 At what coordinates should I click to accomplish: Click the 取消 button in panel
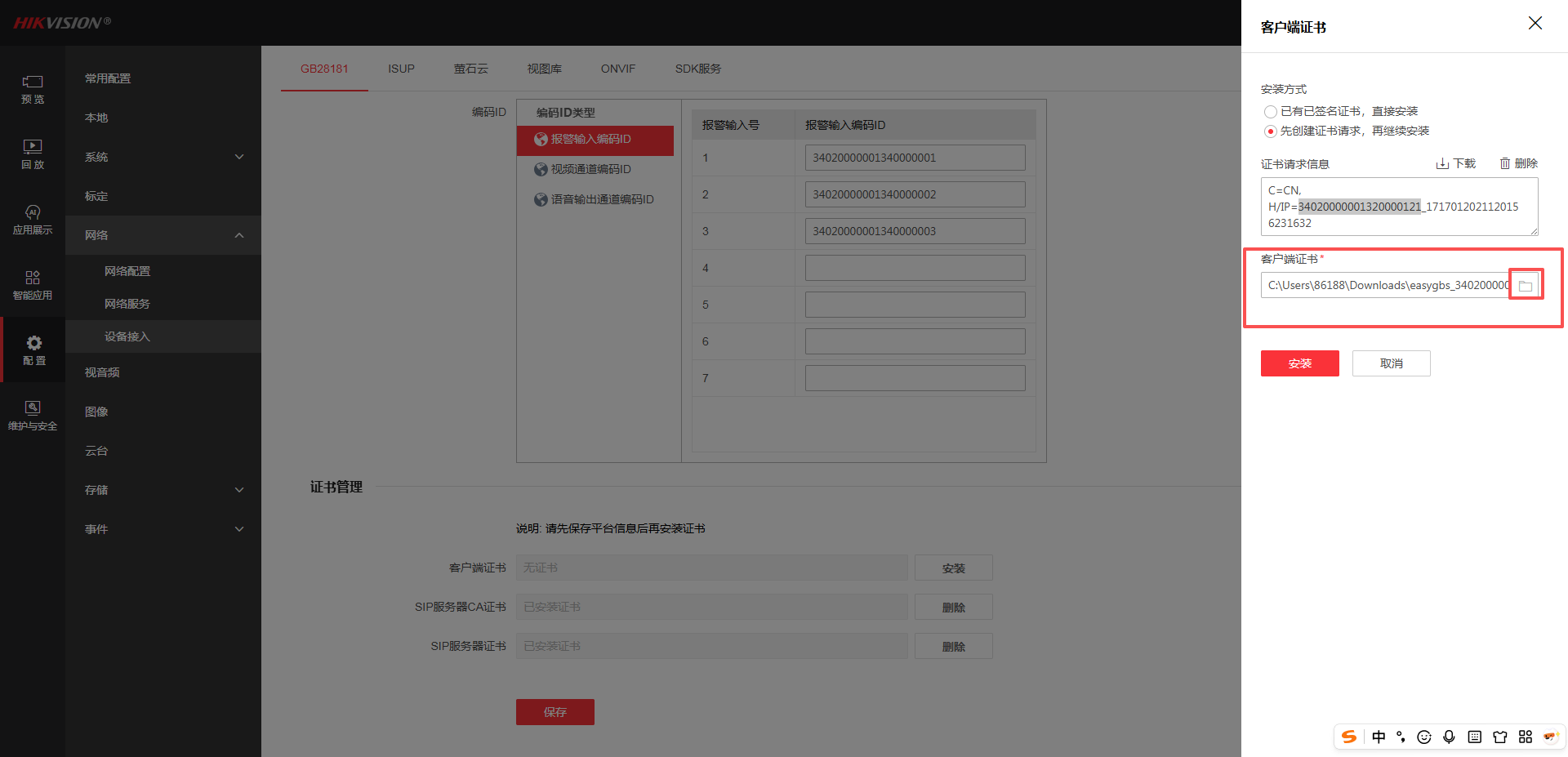click(1392, 363)
